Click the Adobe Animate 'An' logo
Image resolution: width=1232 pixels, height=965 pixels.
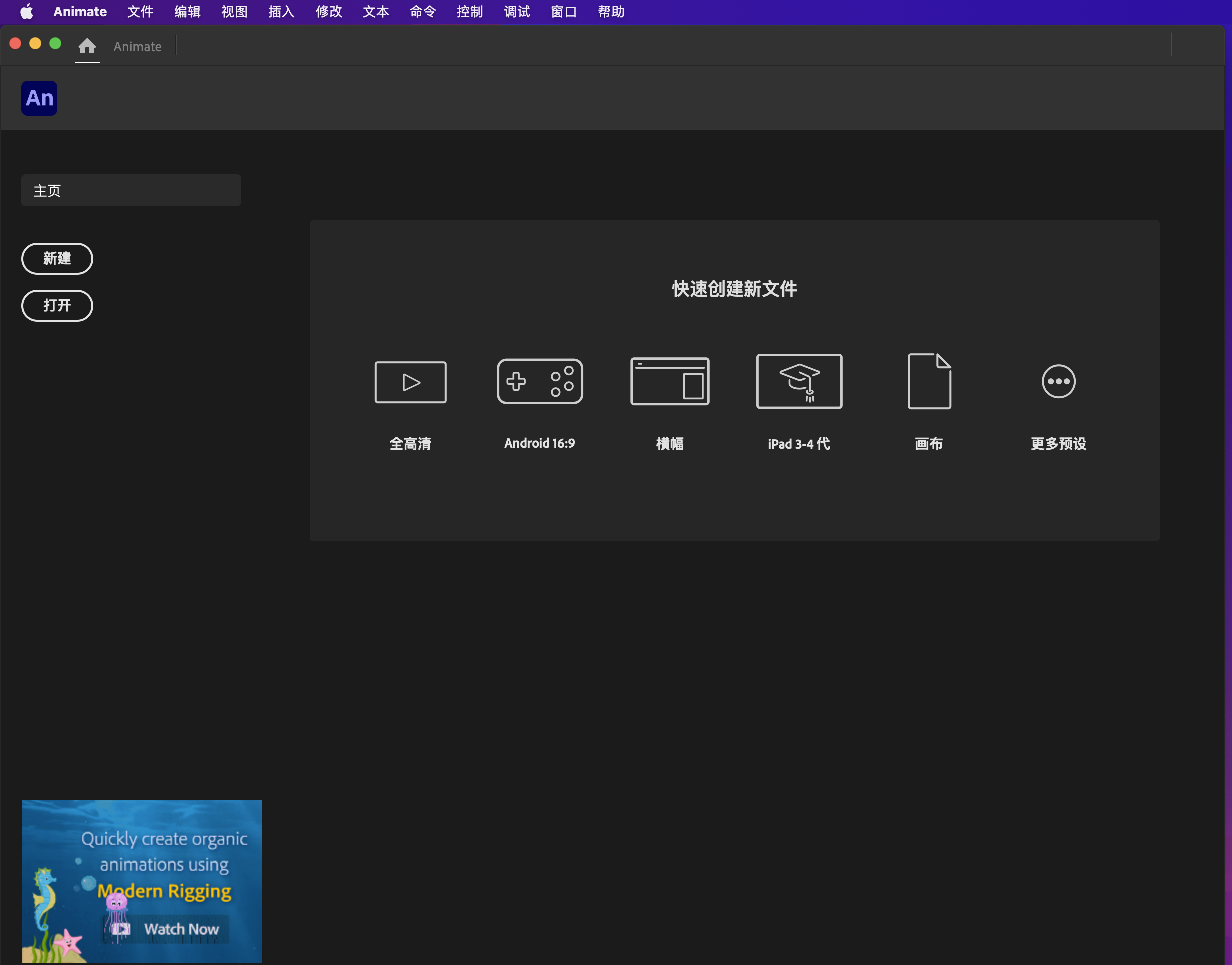tap(39, 98)
